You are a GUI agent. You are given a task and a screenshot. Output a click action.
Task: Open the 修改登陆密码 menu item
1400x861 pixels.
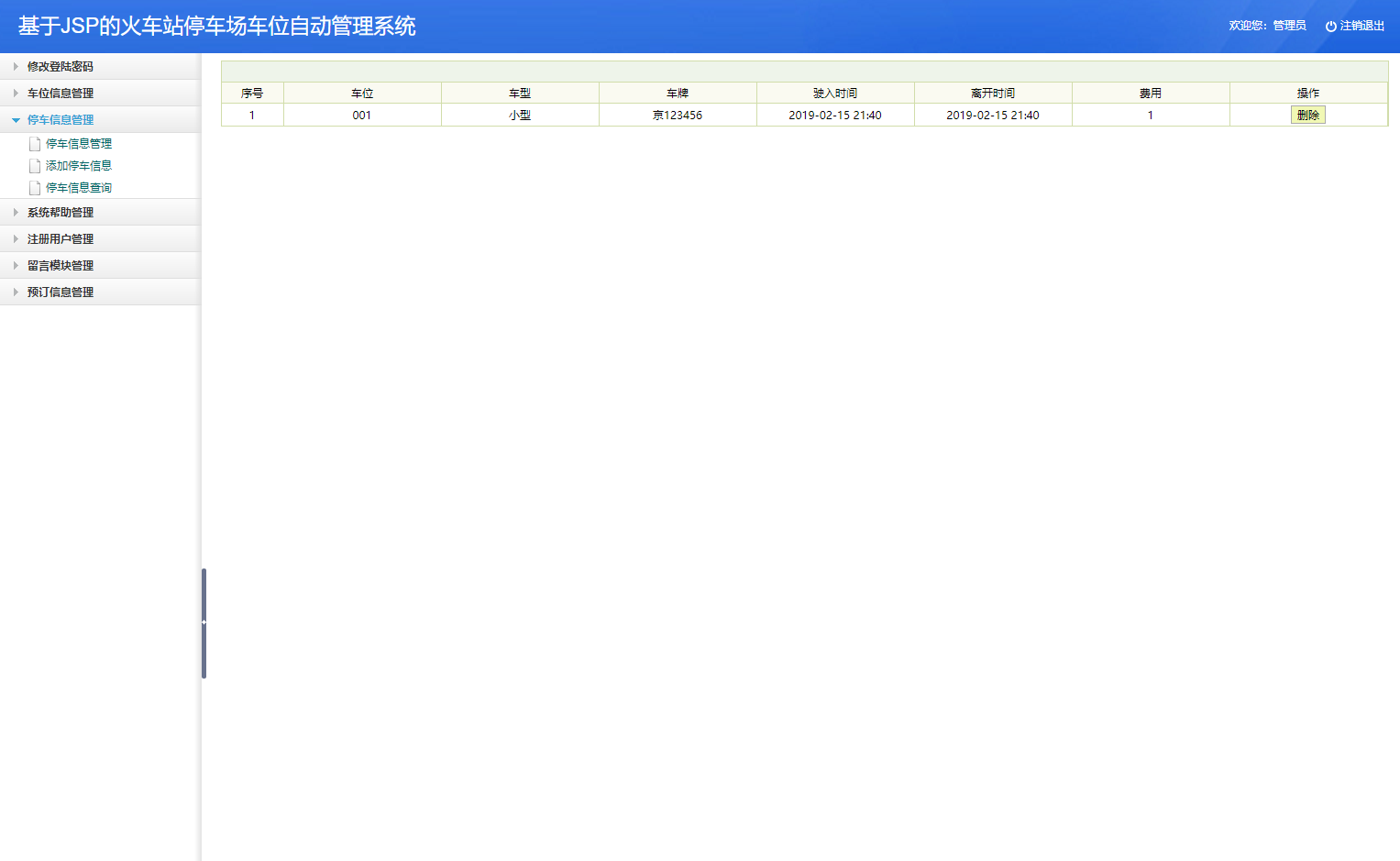[x=62, y=66]
